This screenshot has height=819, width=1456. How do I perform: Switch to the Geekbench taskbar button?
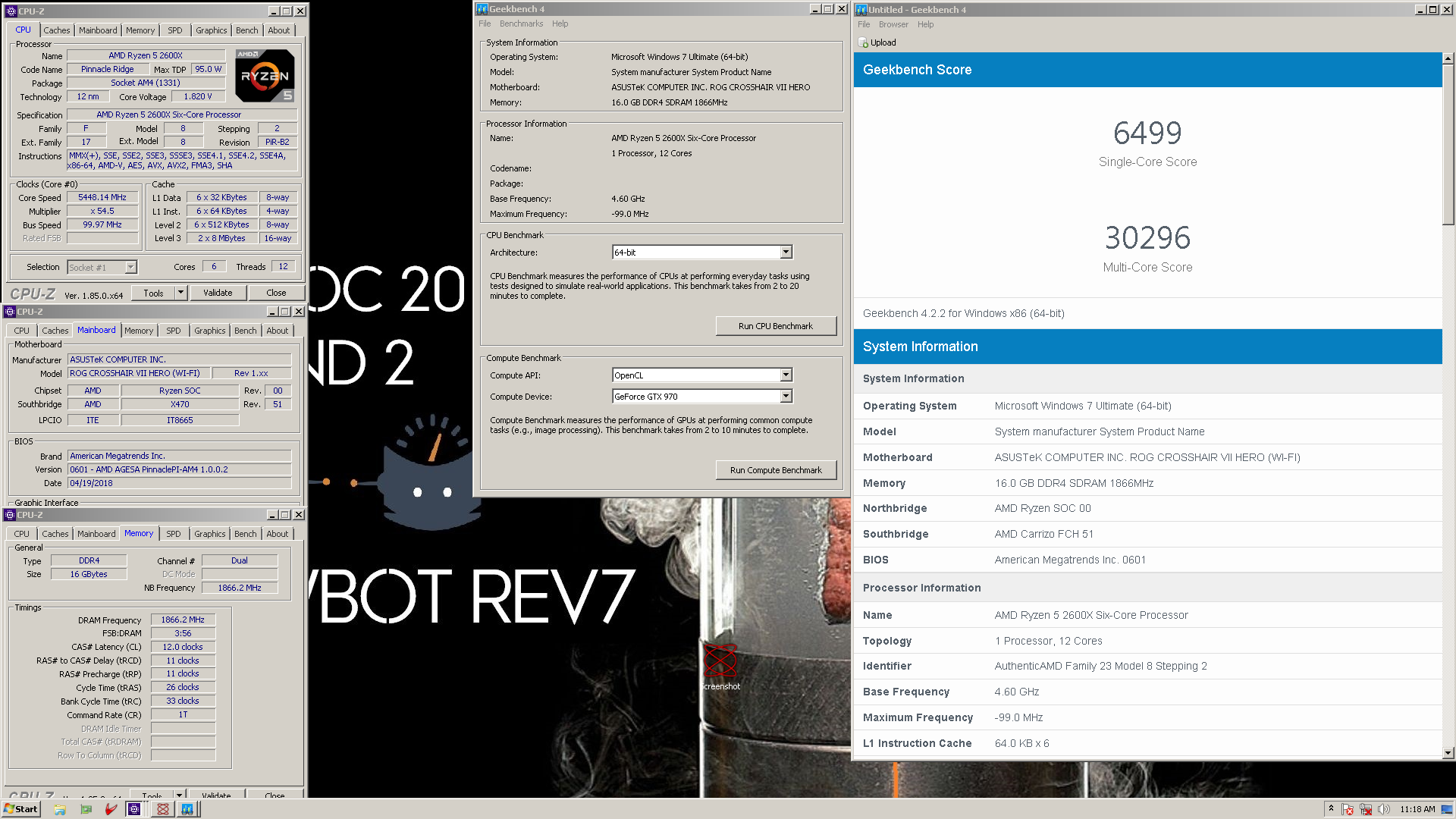[187, 809]
